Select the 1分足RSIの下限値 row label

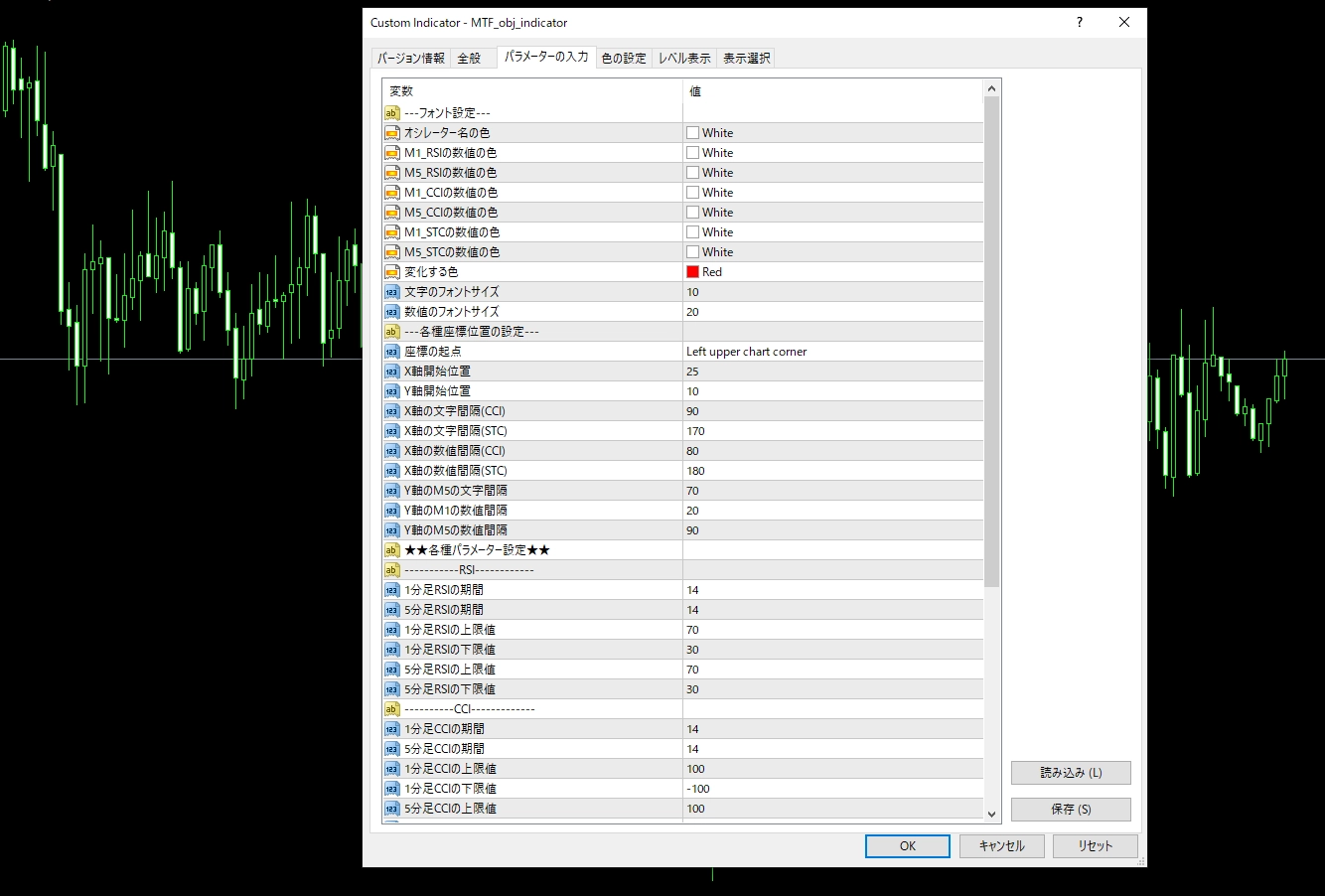450,650
